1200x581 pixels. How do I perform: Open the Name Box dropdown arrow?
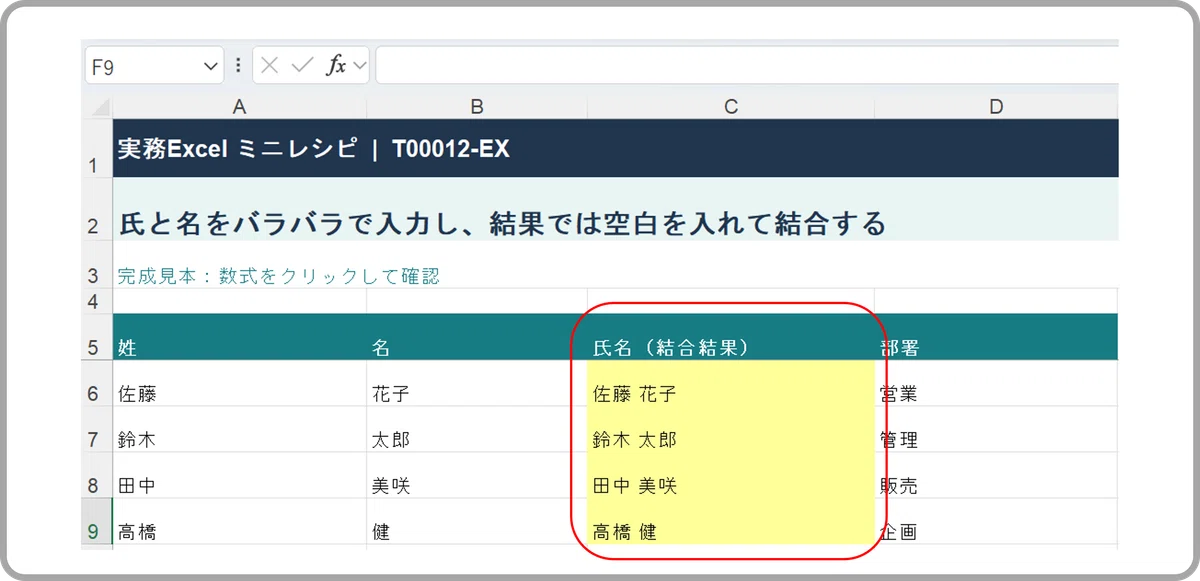pyautogui.click(x=211, y=66)
